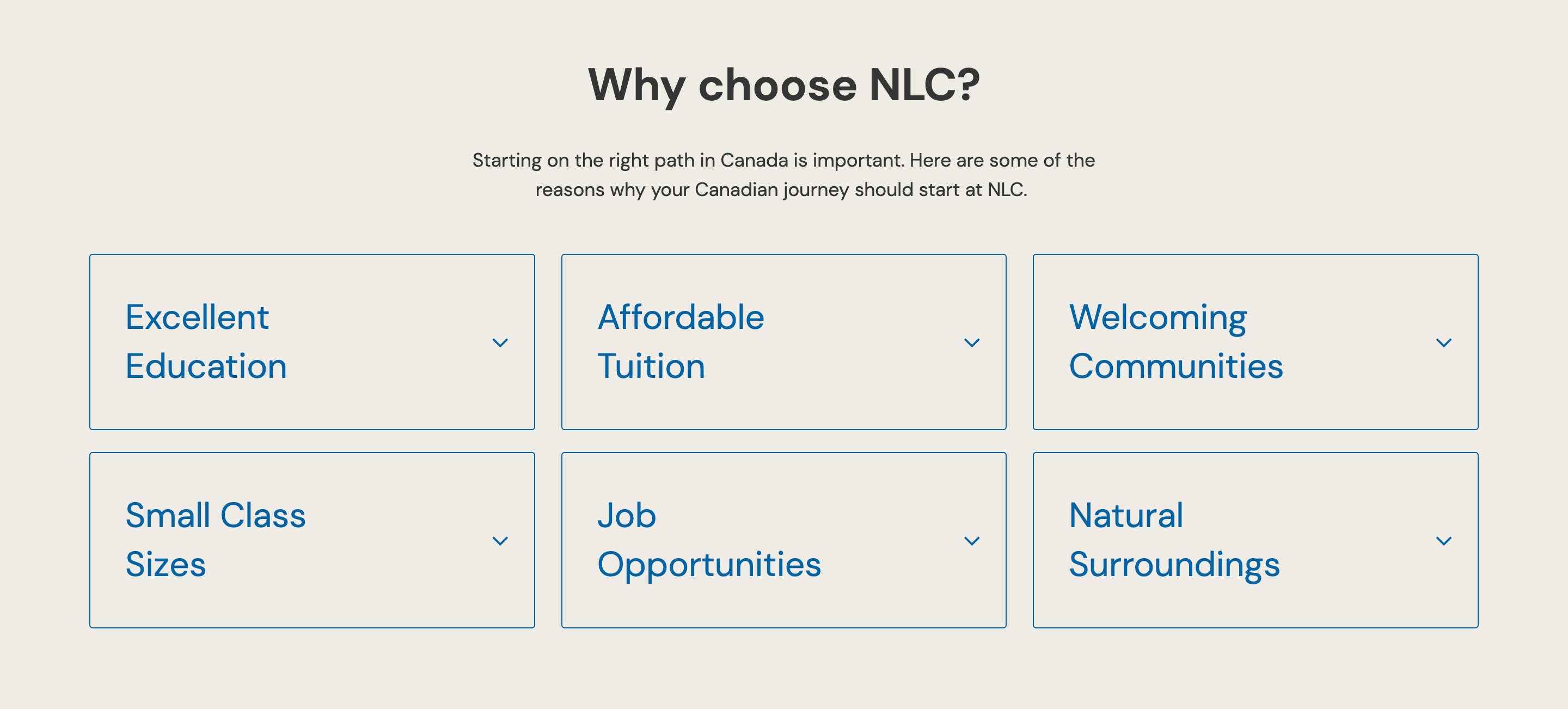Expand the Excellent Education title text
The image size is (1568, 709).
coord(206,341)
